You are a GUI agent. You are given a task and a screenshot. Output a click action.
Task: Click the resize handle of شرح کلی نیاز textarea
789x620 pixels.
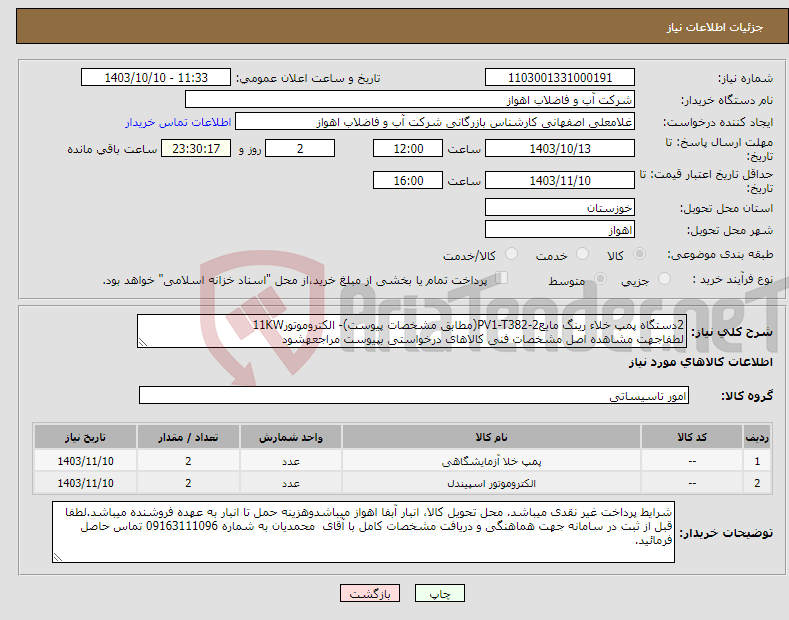143,342
